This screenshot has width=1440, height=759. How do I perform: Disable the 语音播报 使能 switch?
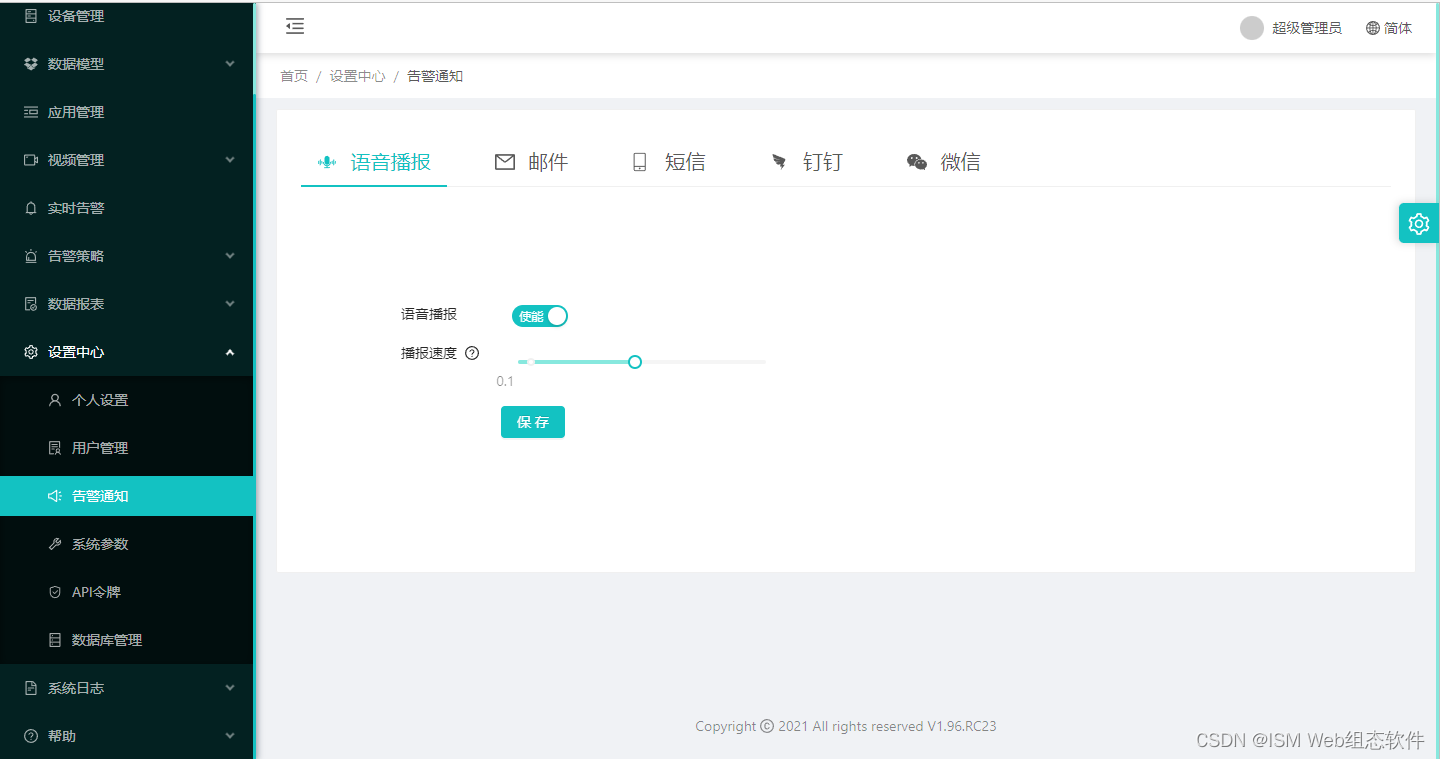click(540, 315)
